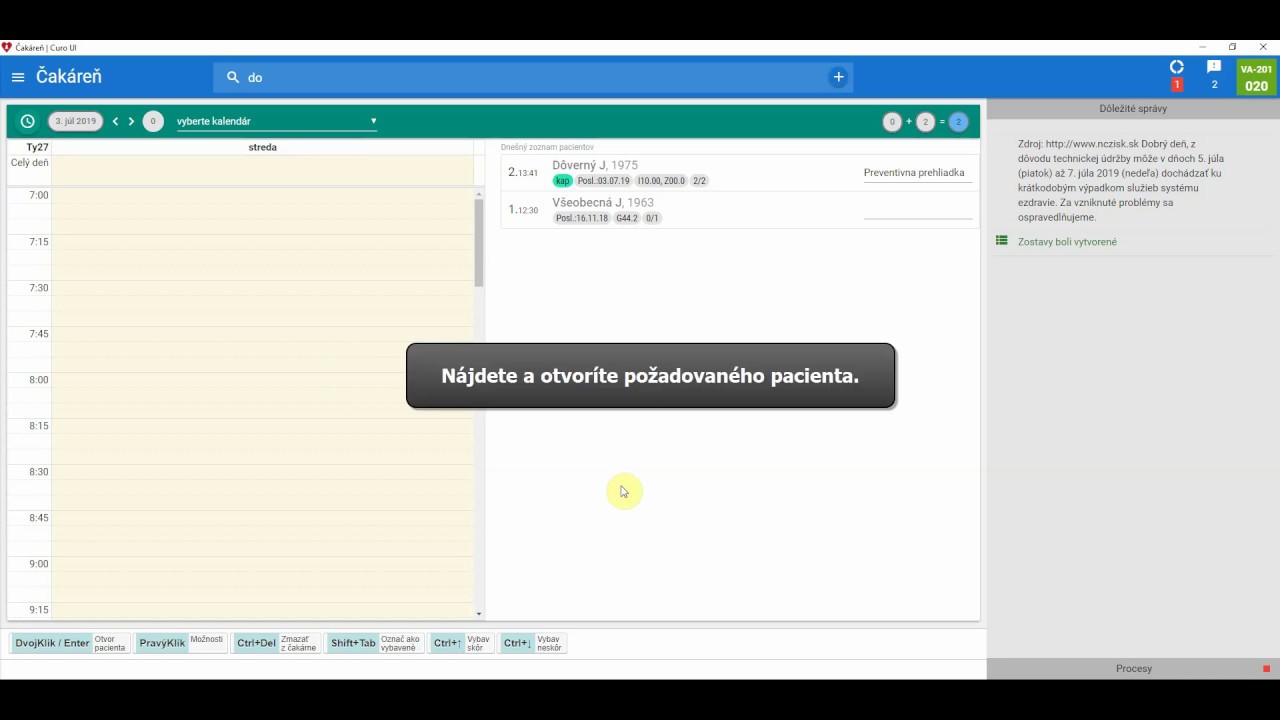Screen dimensions: 1280x720
Task: Click diagnosis tag 'G44.2'
Action: [627, 218]
